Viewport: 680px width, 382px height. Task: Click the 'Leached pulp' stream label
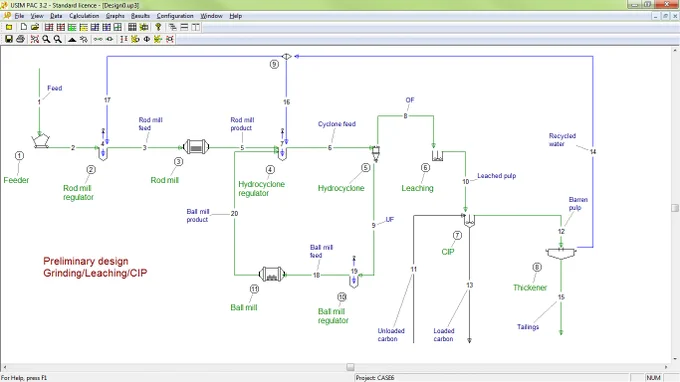(x=497, y=176)
